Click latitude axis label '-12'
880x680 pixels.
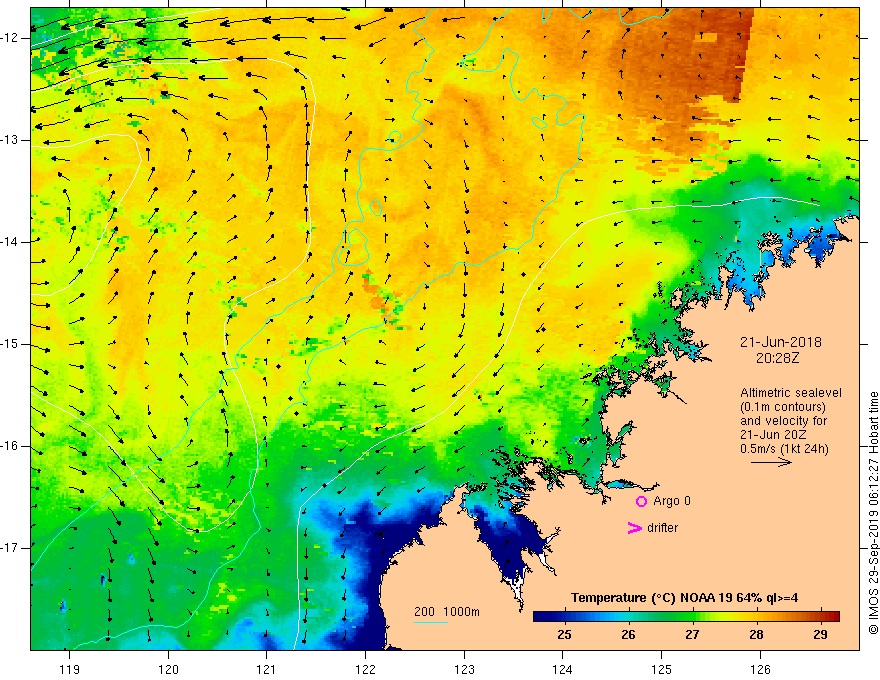click(x=10, y=38)
